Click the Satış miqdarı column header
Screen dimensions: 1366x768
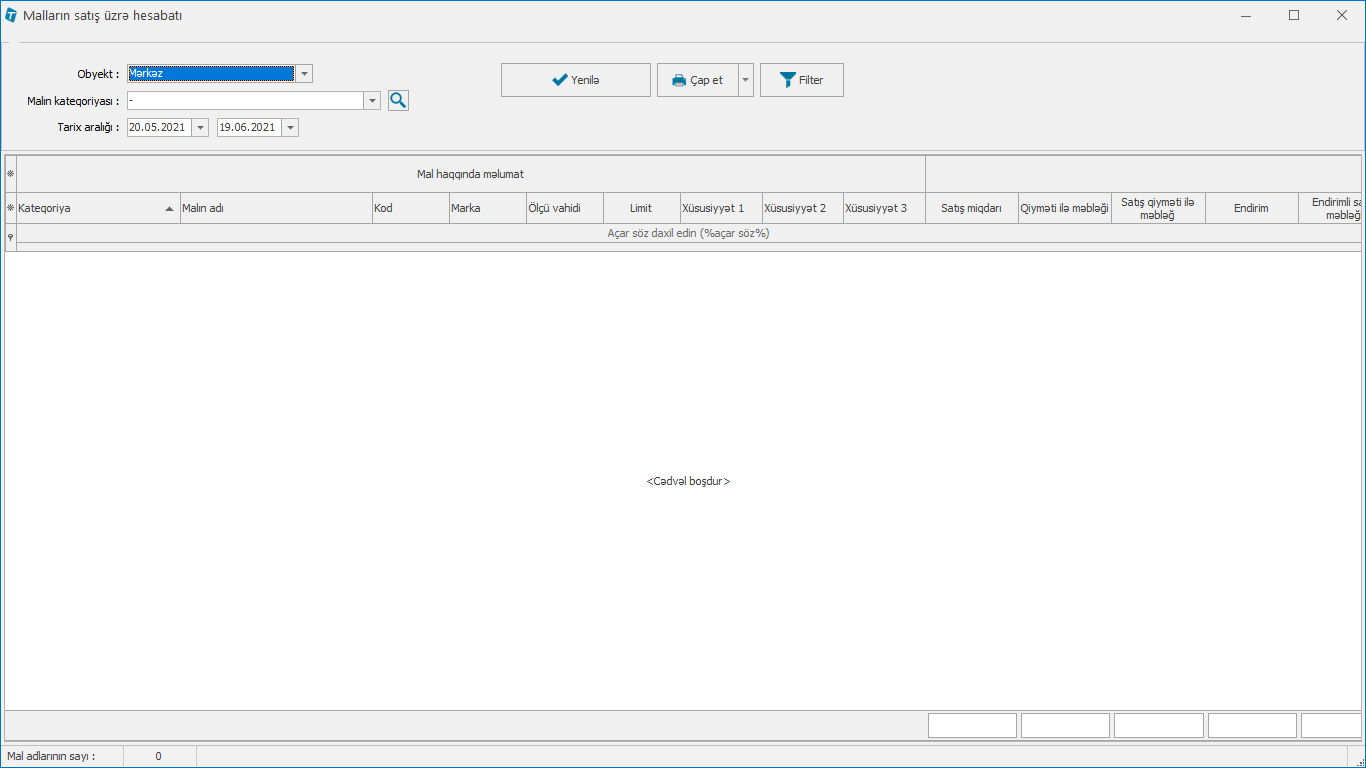point(971,208)
